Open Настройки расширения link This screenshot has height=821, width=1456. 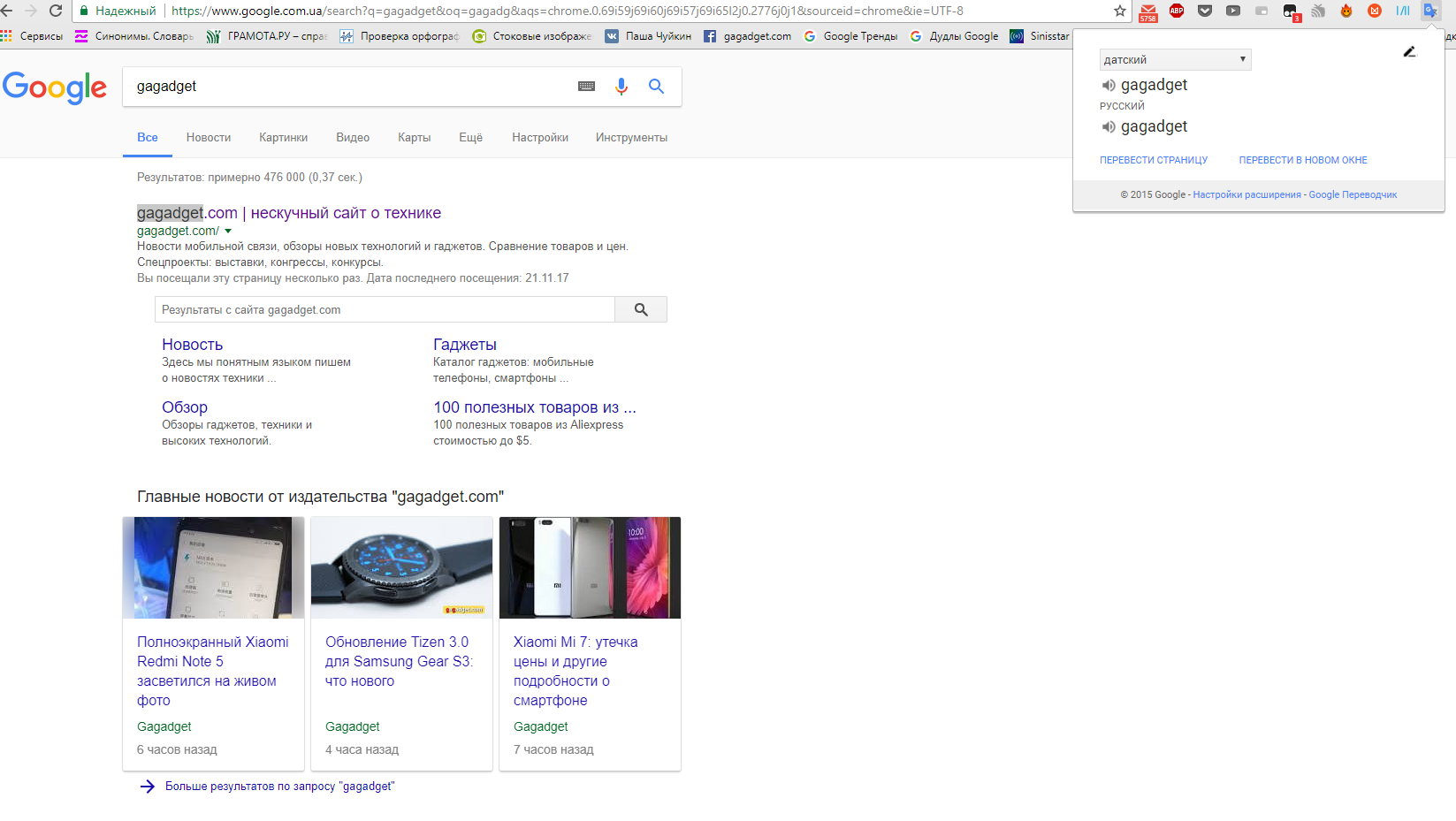pos(1246,194)
